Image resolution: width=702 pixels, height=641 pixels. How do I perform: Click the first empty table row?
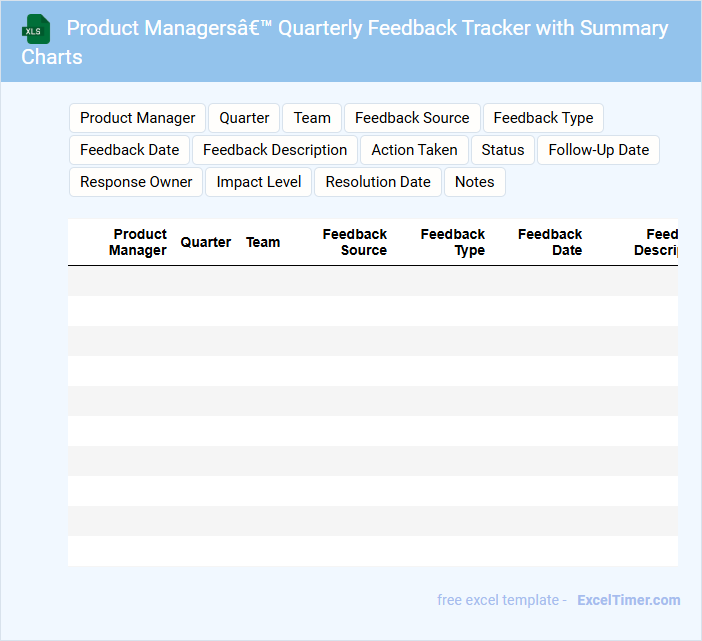click(x=372, y=281)
